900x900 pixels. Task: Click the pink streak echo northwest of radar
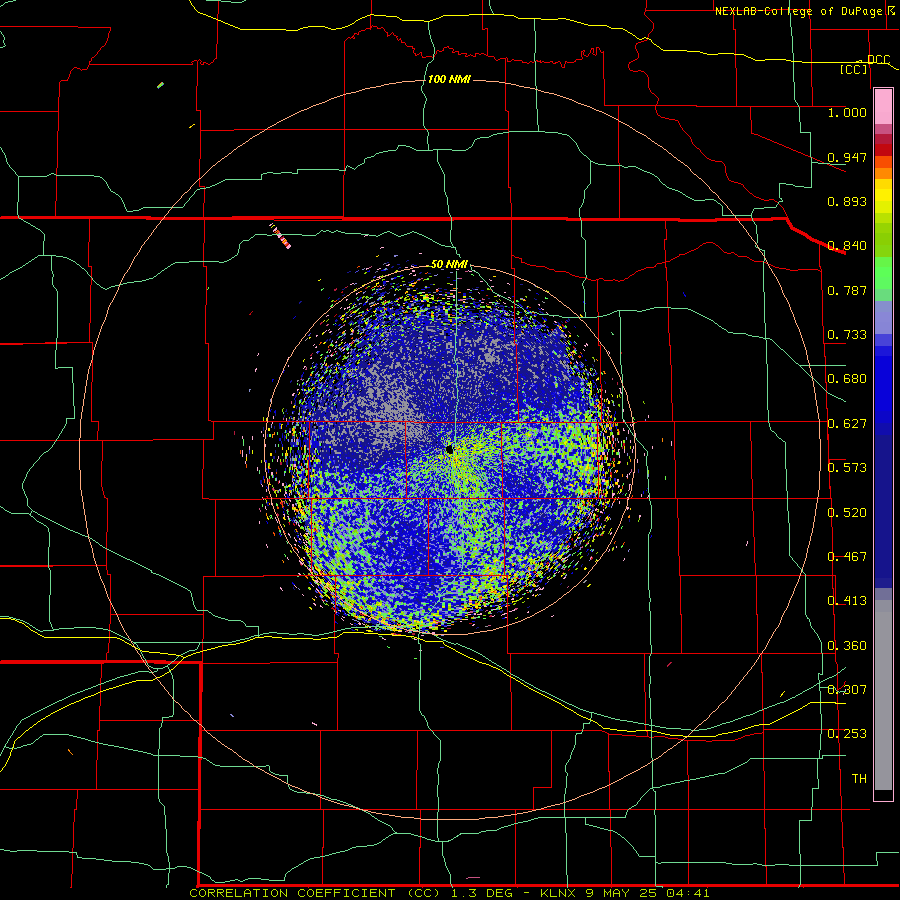(281, 236)
